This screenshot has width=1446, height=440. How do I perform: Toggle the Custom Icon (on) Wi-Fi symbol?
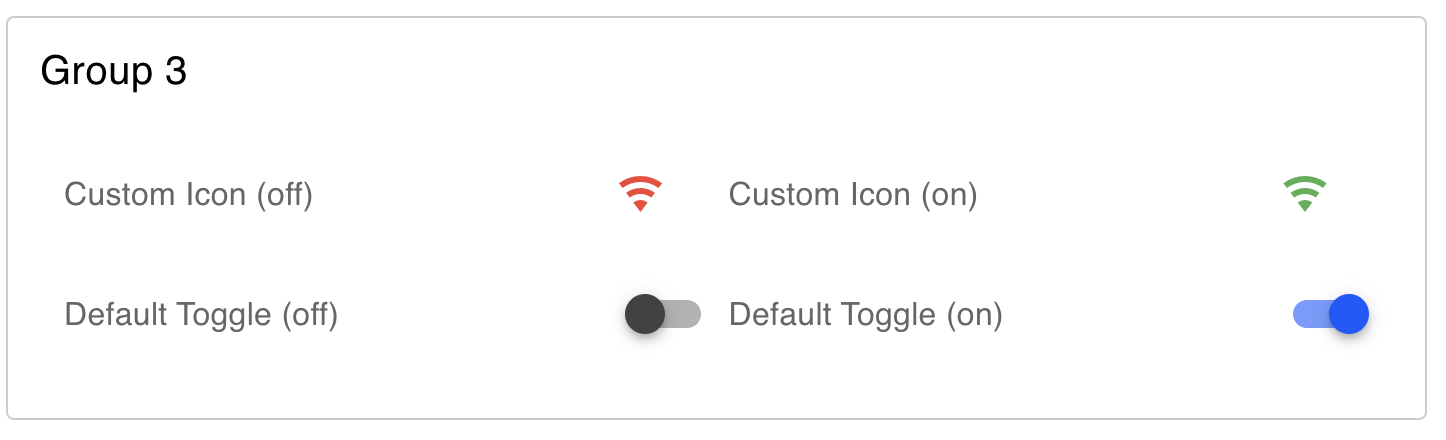pos(1305,194)
